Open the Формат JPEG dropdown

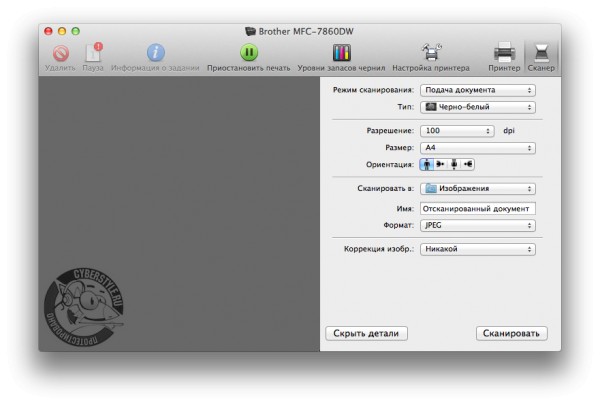[478, 225]
